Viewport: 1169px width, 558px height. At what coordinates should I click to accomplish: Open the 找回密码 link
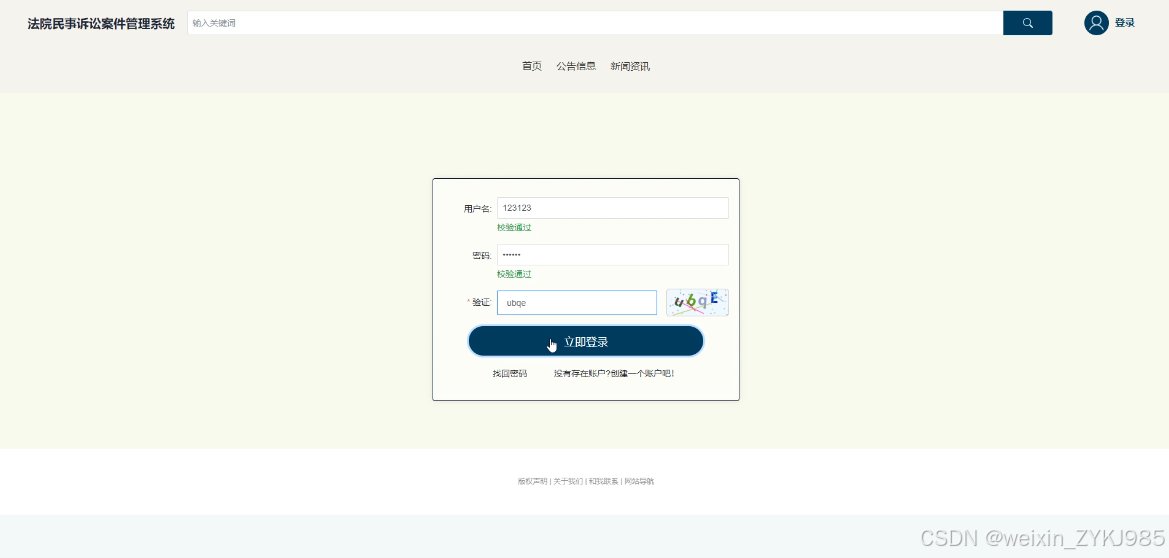pyautogui.click(x=509, y=373)
